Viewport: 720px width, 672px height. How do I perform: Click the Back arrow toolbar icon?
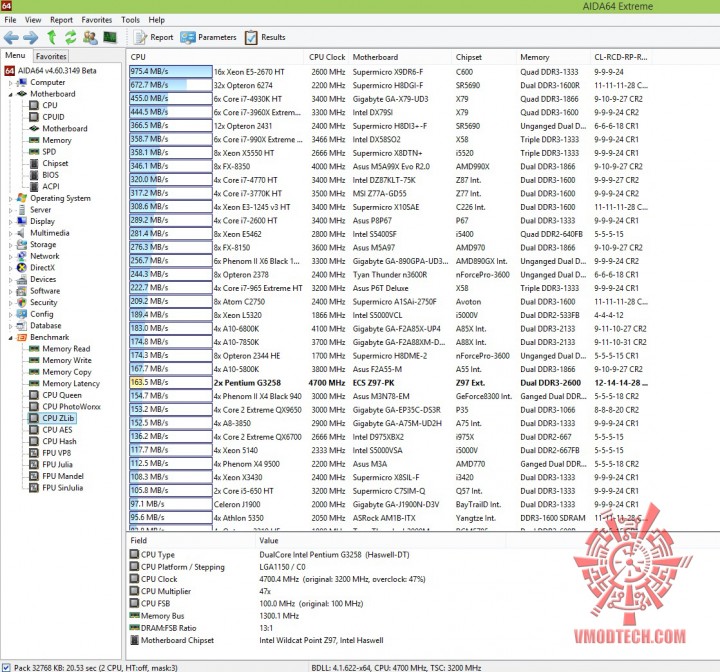click(11, 37)
